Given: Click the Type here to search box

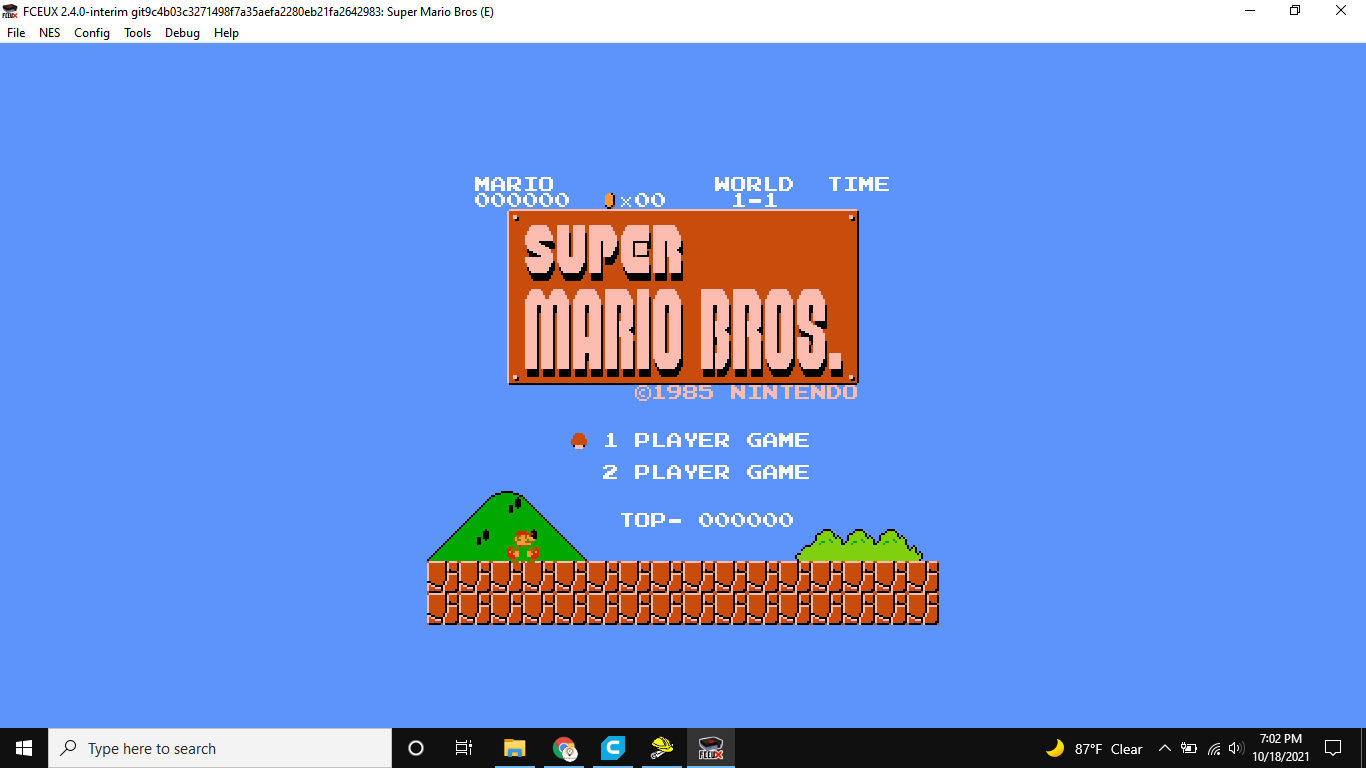Looking at the screenshot, I should coord(220,748).
